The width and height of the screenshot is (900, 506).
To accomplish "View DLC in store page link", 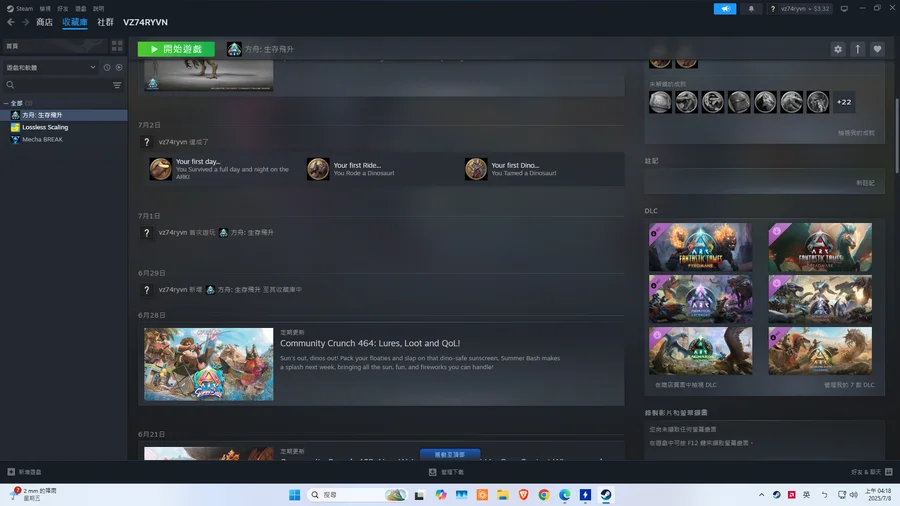I will point(685,385).
